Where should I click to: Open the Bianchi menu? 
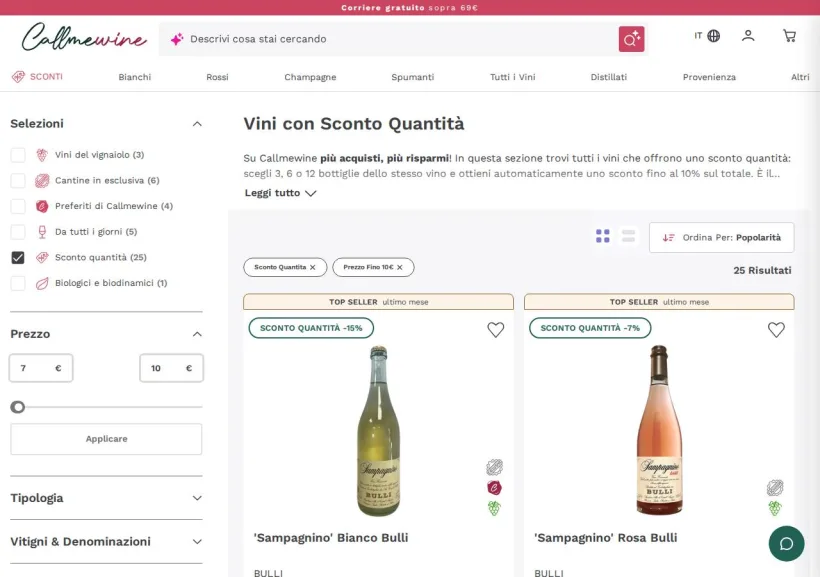click(x=134, y=77)
